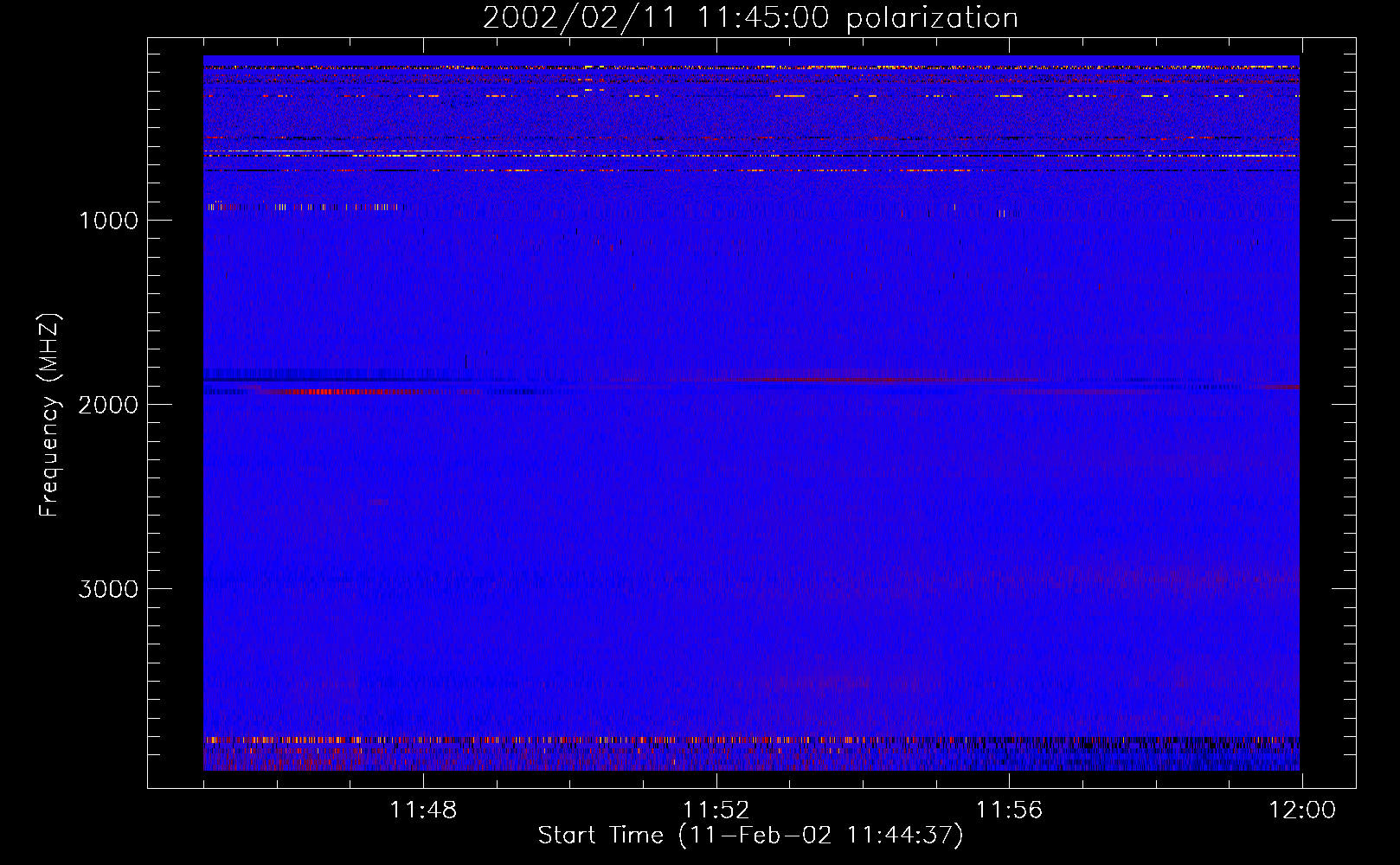The width and height of the screenshot is (1400, 865).
Task: Click the plot title '2002/02/11 11:45:00 polarization'
Action: 750,18
